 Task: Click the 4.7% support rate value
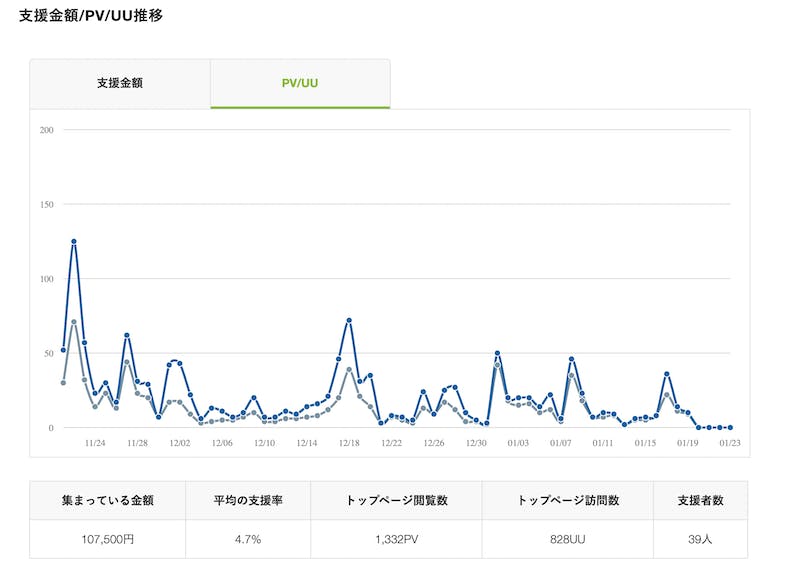click(248, 539)
